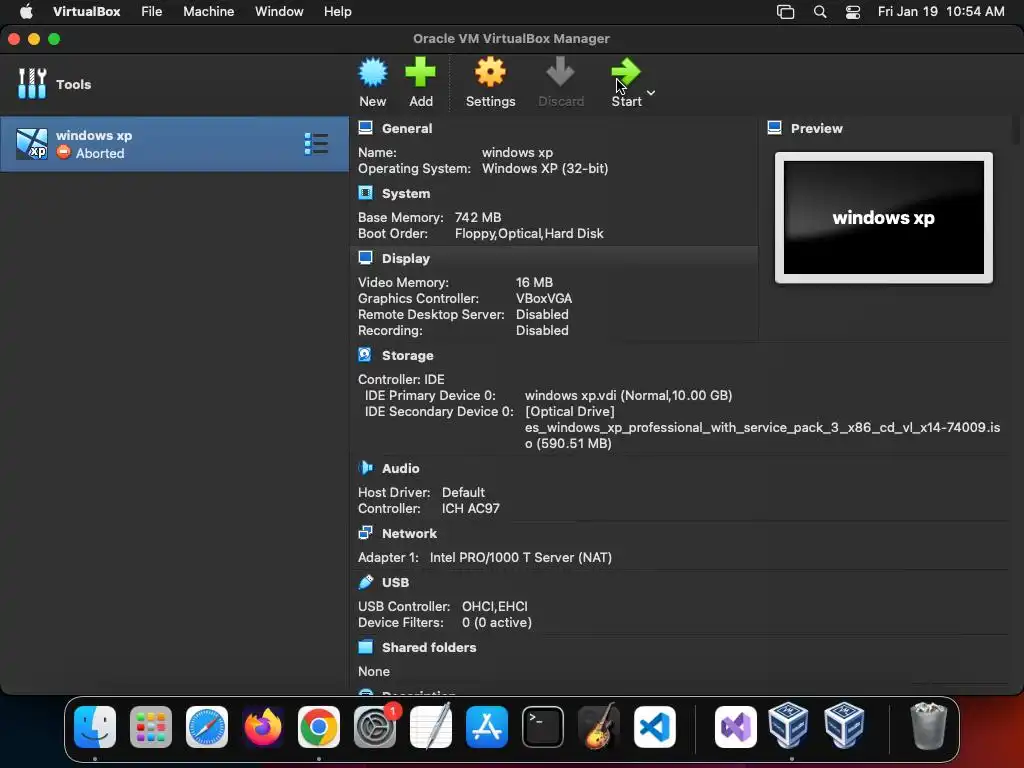The height and width of the screenshot is (768, 1024).
Task: Open GarageBand from the Dock
Action: click(599, 726)
